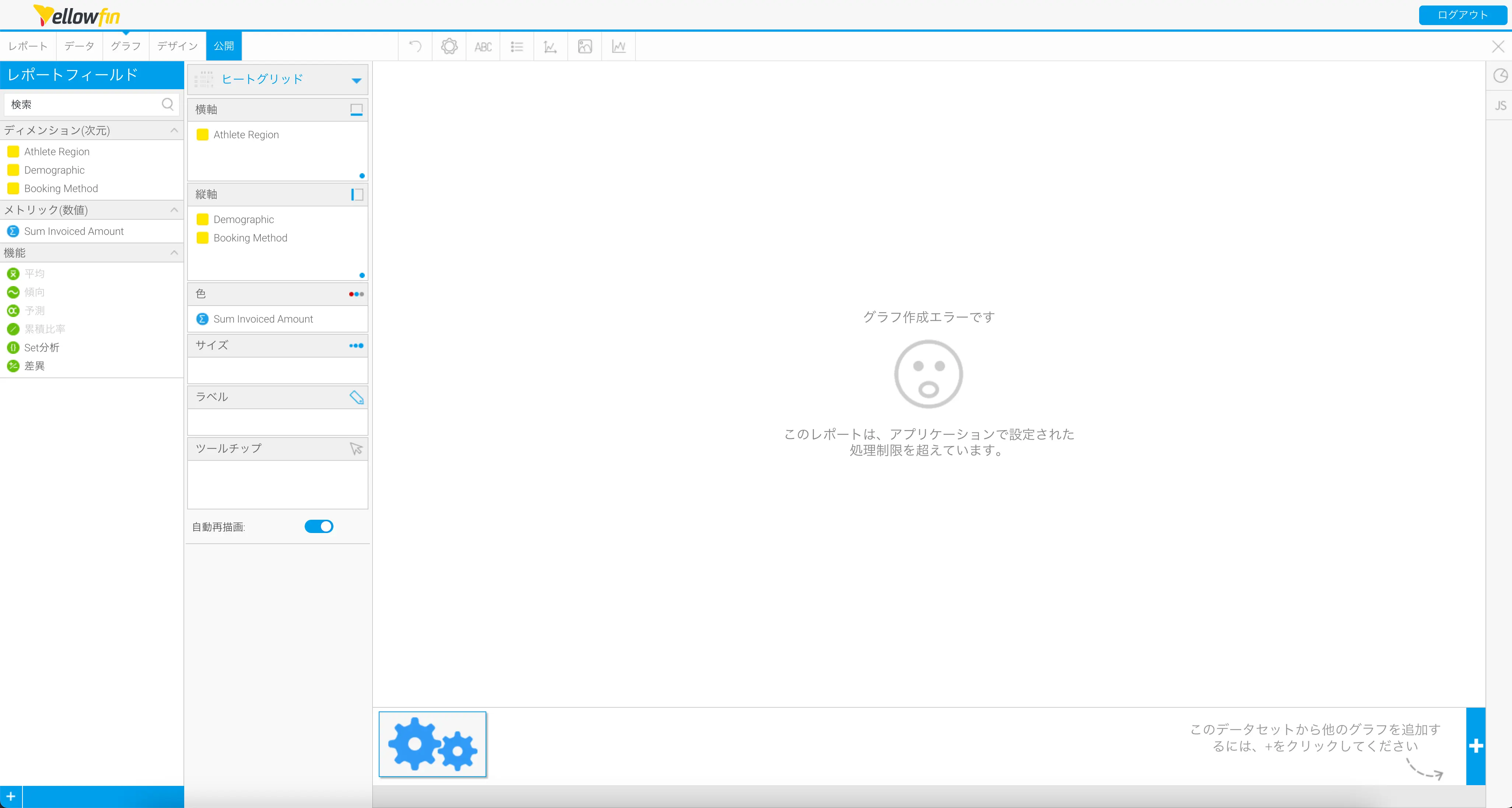
Task: Click the blue plus add-chart button
Action: (1476, 746)
